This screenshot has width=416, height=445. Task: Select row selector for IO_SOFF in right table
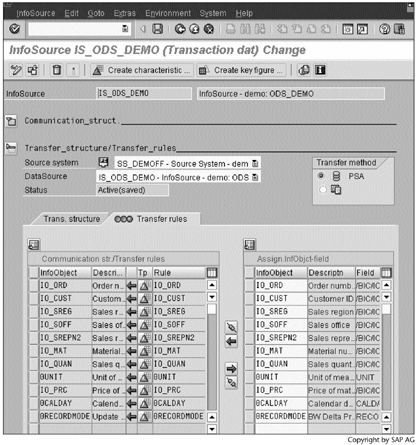coord(250,324)
